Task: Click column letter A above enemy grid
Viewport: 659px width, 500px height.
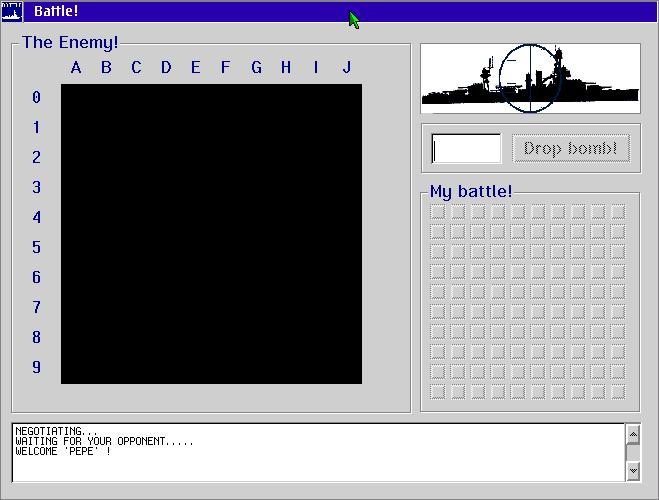Action: tap(76, 67)
